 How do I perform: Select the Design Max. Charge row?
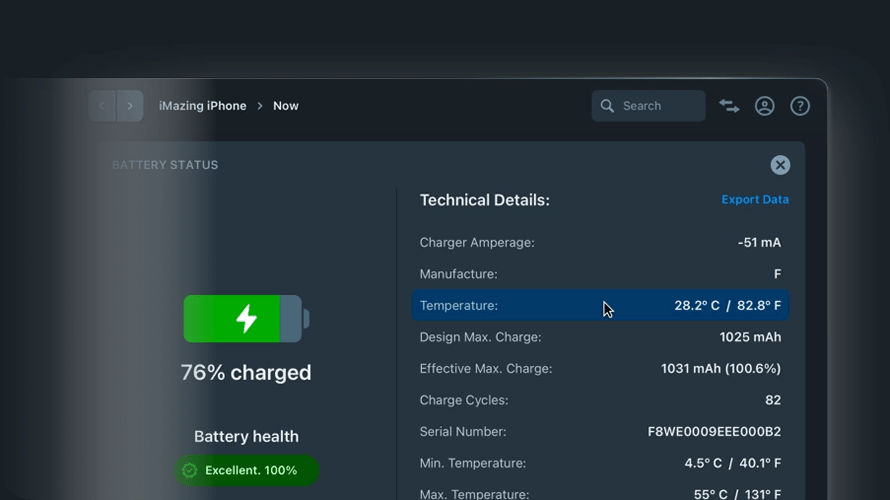click(x=600, y=337)
